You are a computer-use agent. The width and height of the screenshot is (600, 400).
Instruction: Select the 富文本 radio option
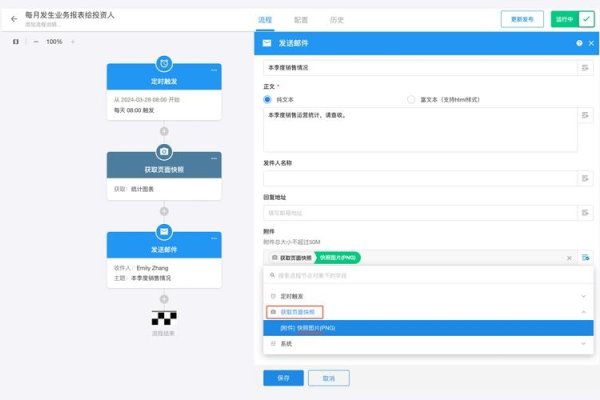click(x=411, y=100)
